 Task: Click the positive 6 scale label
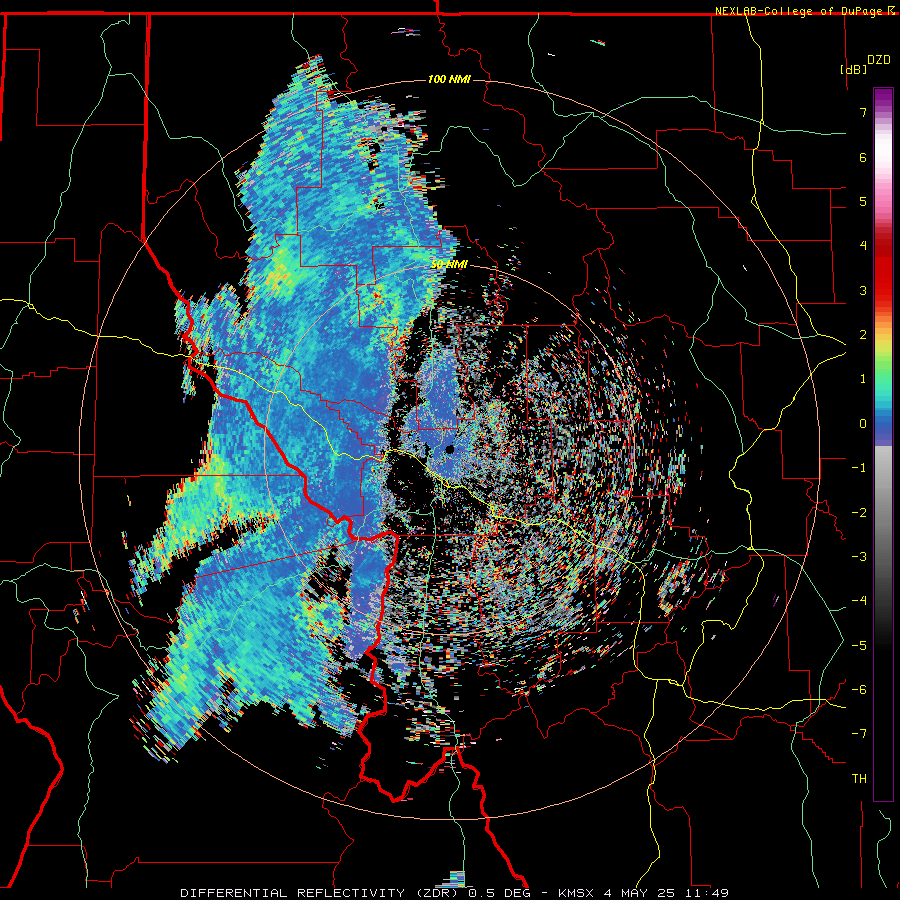863,157
